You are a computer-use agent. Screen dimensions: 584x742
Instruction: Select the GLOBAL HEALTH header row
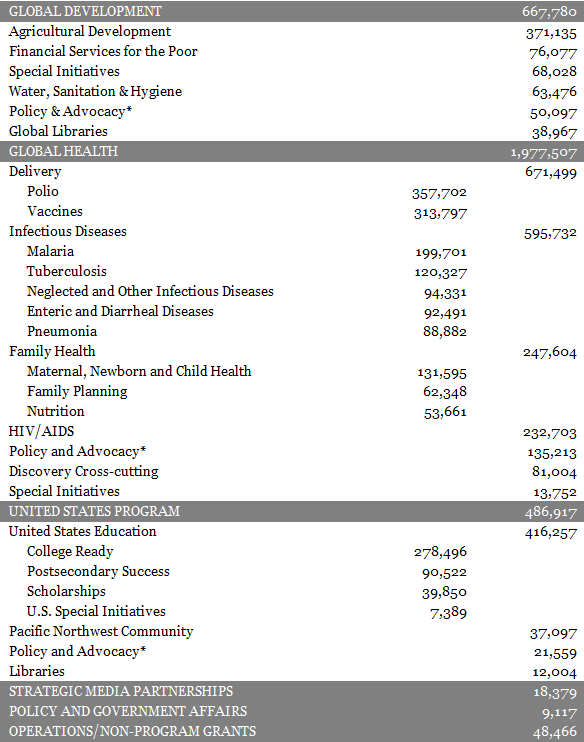click(x=292, y=151)
